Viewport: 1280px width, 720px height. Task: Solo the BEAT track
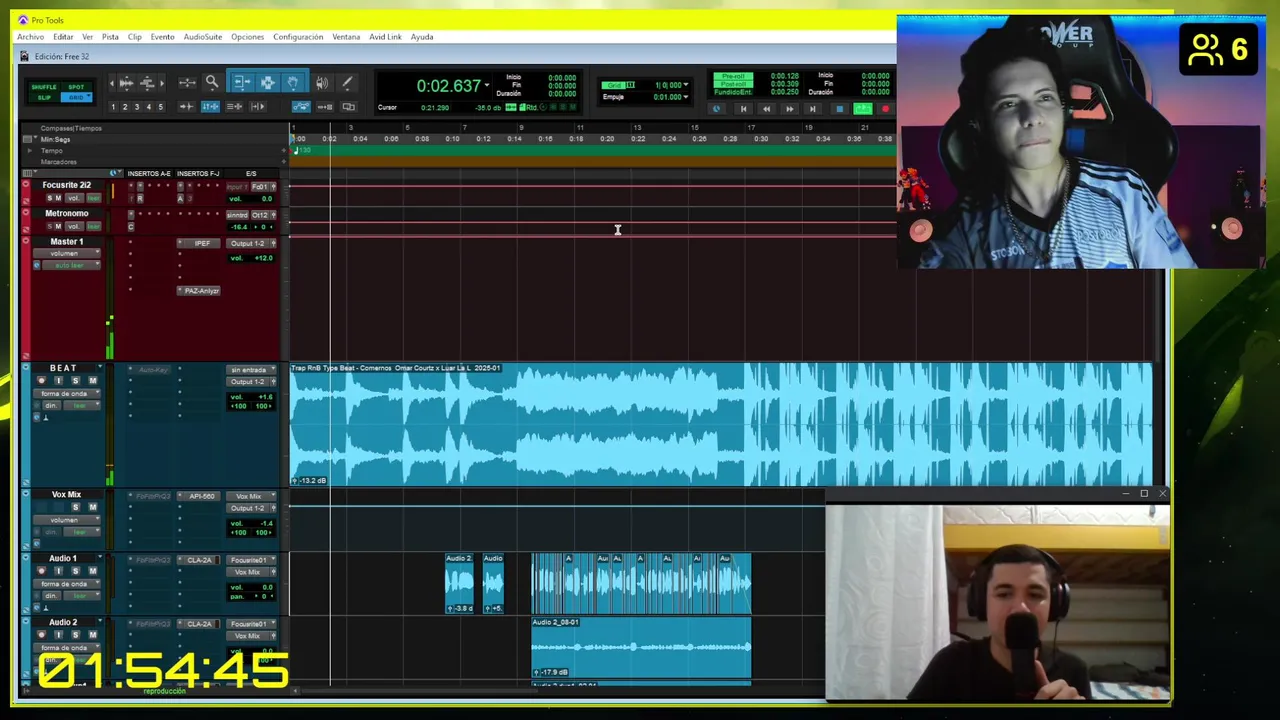pyautogui.click(x=75, y=380)
